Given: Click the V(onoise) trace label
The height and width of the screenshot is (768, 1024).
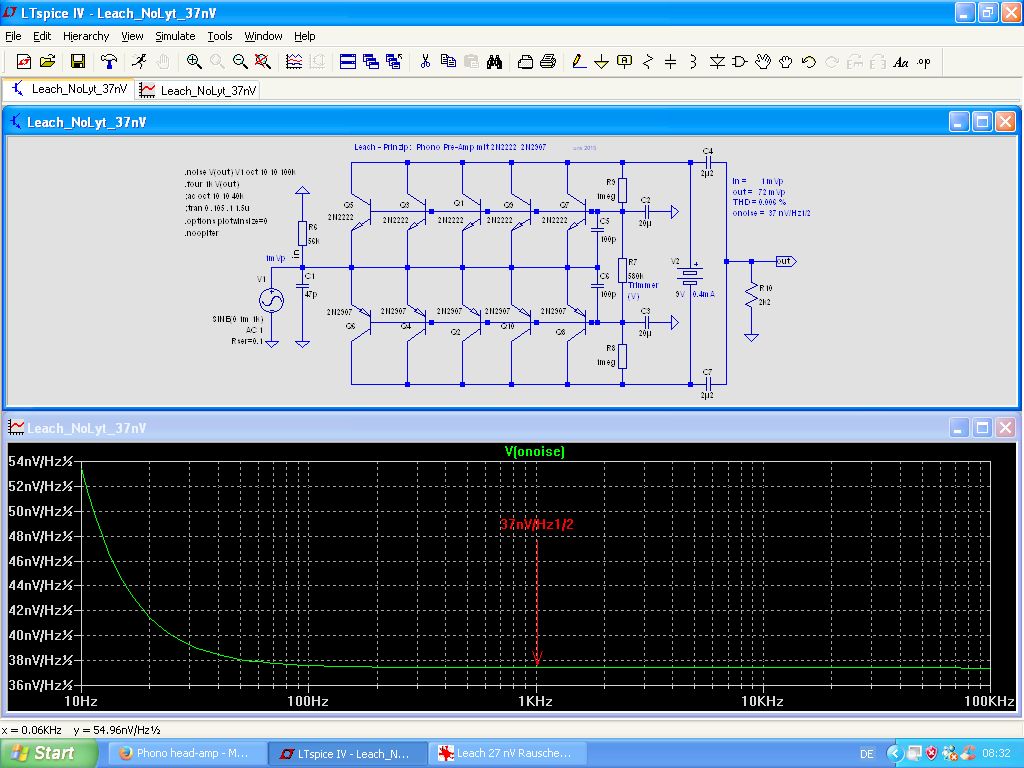Looking at the screenshot, I should [535, 452].
